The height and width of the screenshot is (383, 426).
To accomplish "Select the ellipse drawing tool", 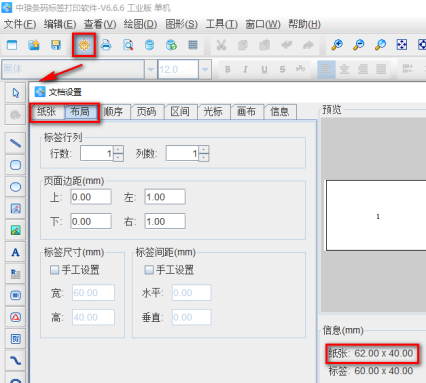I will tap(15, 187).
